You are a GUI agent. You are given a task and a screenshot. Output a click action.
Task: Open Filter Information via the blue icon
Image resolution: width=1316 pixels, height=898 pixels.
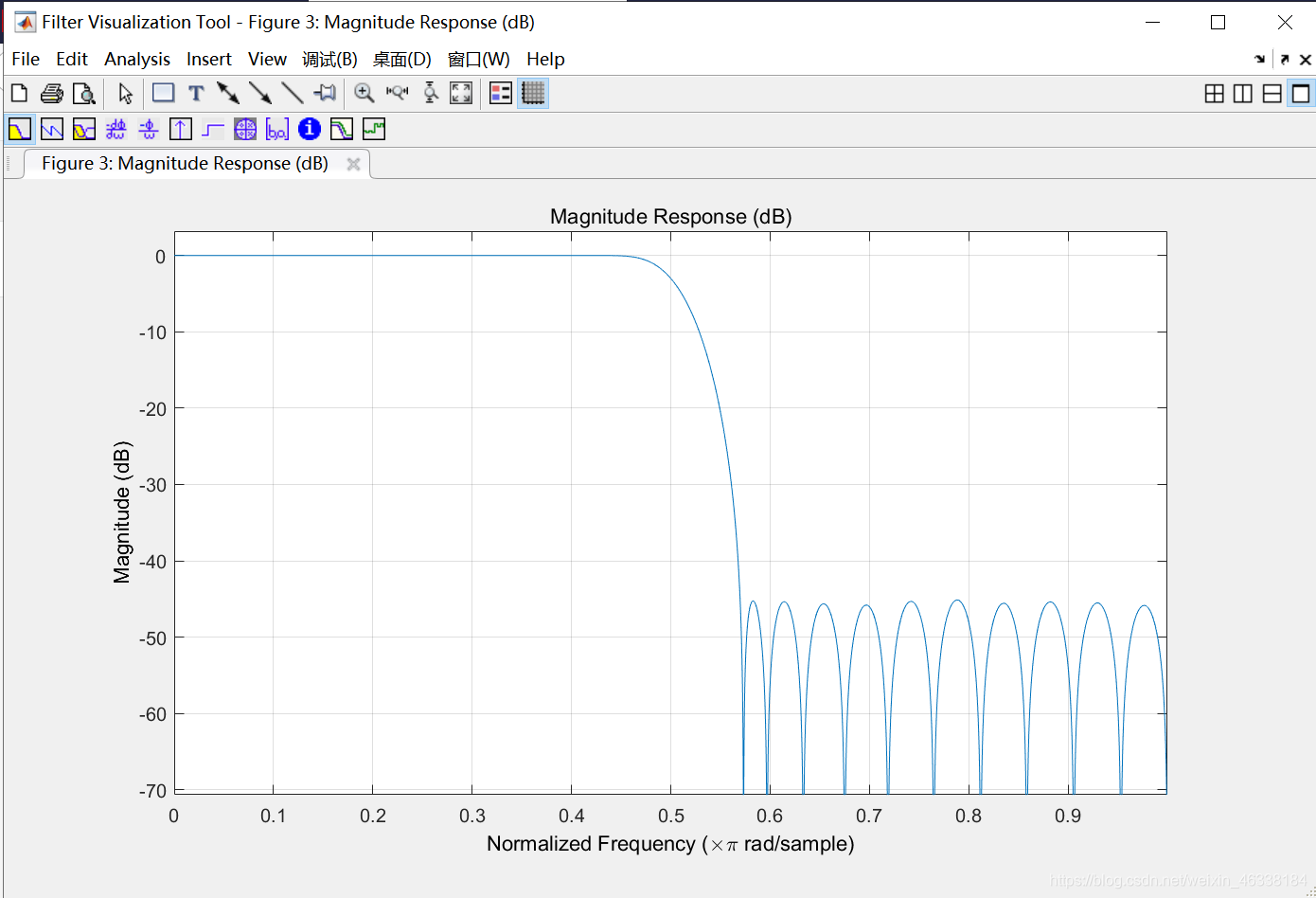(x=310, y=129)
